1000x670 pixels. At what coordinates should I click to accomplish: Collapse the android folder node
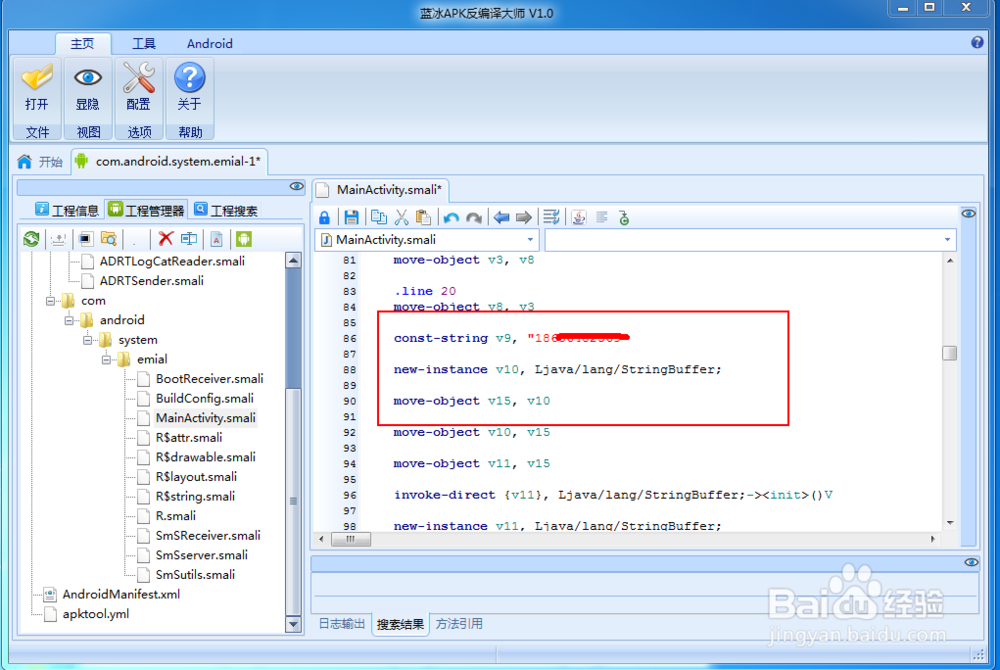tap(69, 321)
